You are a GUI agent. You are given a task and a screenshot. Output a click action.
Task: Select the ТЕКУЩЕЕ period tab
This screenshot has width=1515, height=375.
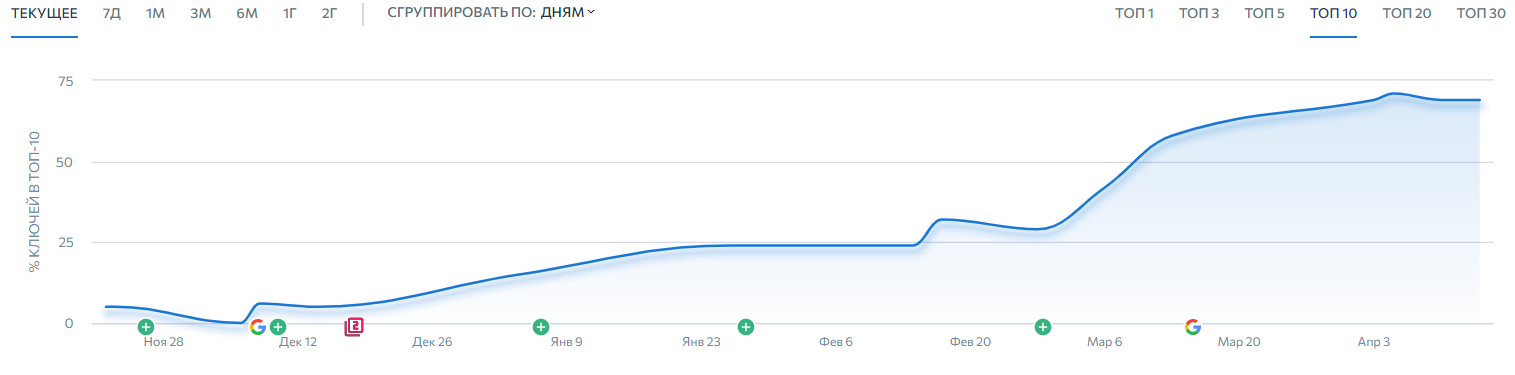[44, 13]
